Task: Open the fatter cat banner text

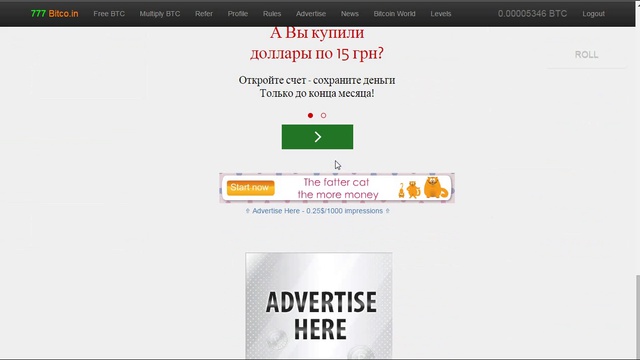Action: 337,188
